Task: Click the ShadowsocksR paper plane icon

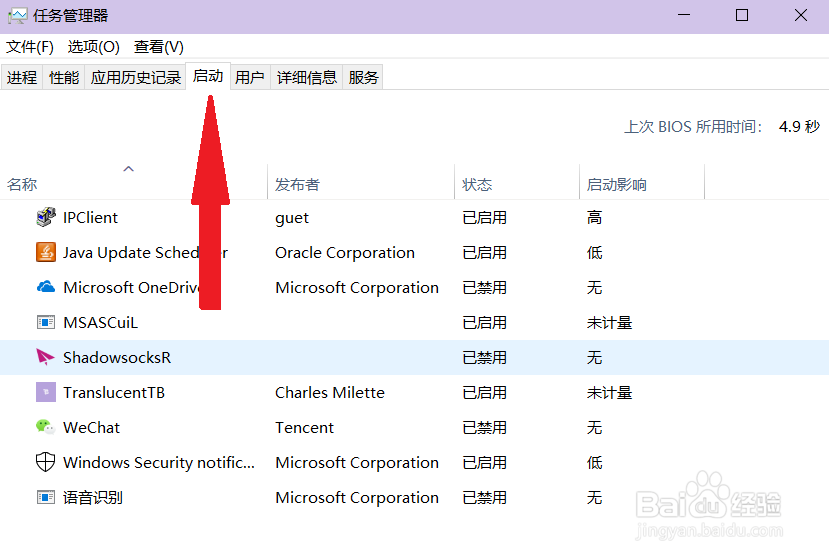Action: click(45, 357)
